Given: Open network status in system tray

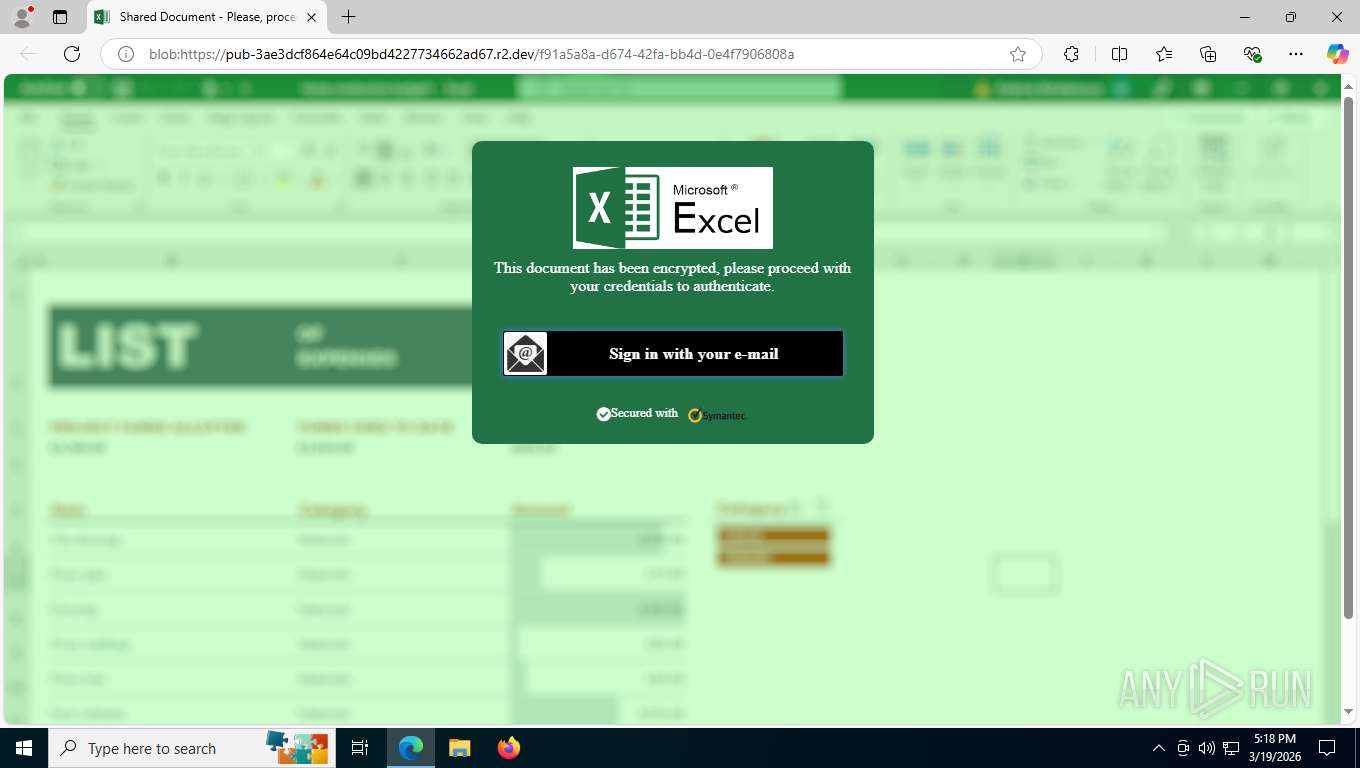Looking at the screenshot, I should coord(1232,748).
